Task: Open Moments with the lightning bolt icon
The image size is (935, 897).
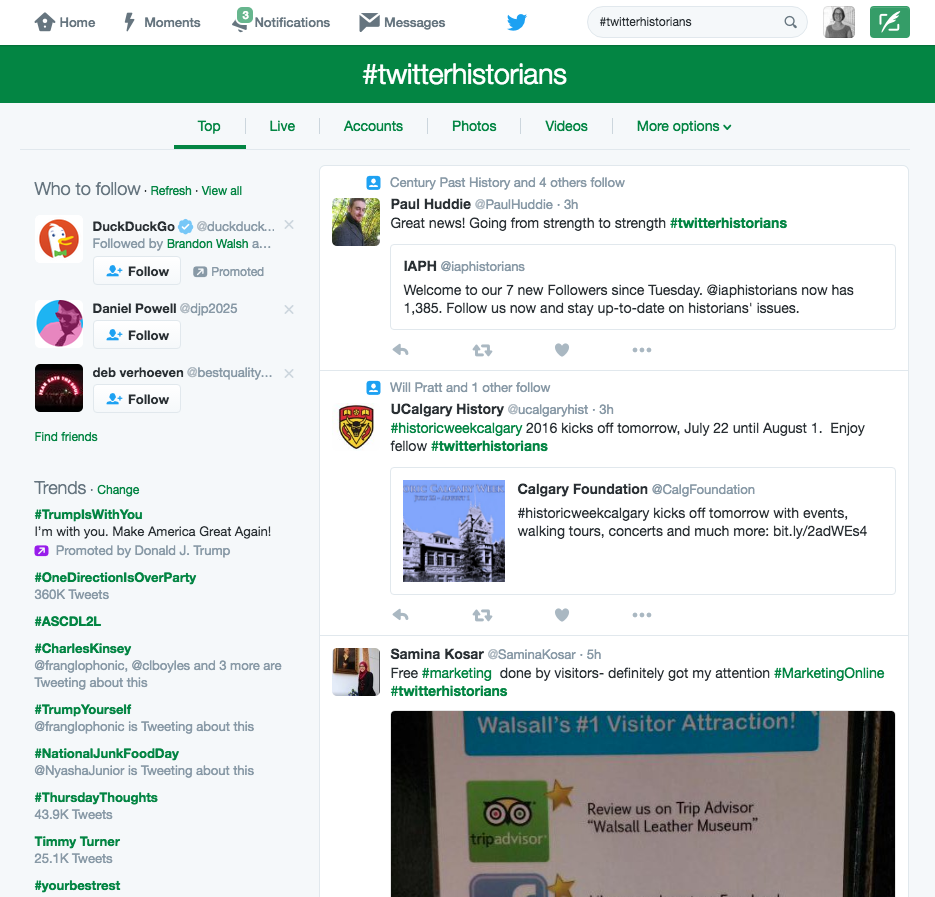Action: (129, 22)
